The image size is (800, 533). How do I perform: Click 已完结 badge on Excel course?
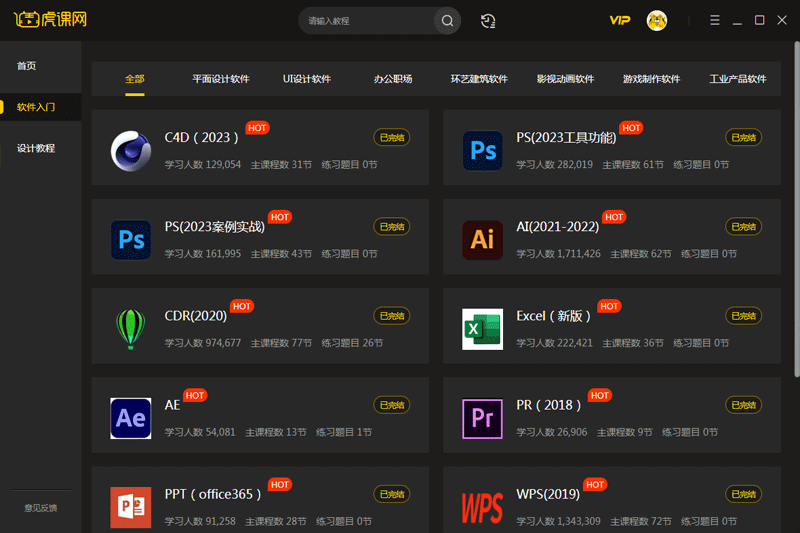click(743, 316)
